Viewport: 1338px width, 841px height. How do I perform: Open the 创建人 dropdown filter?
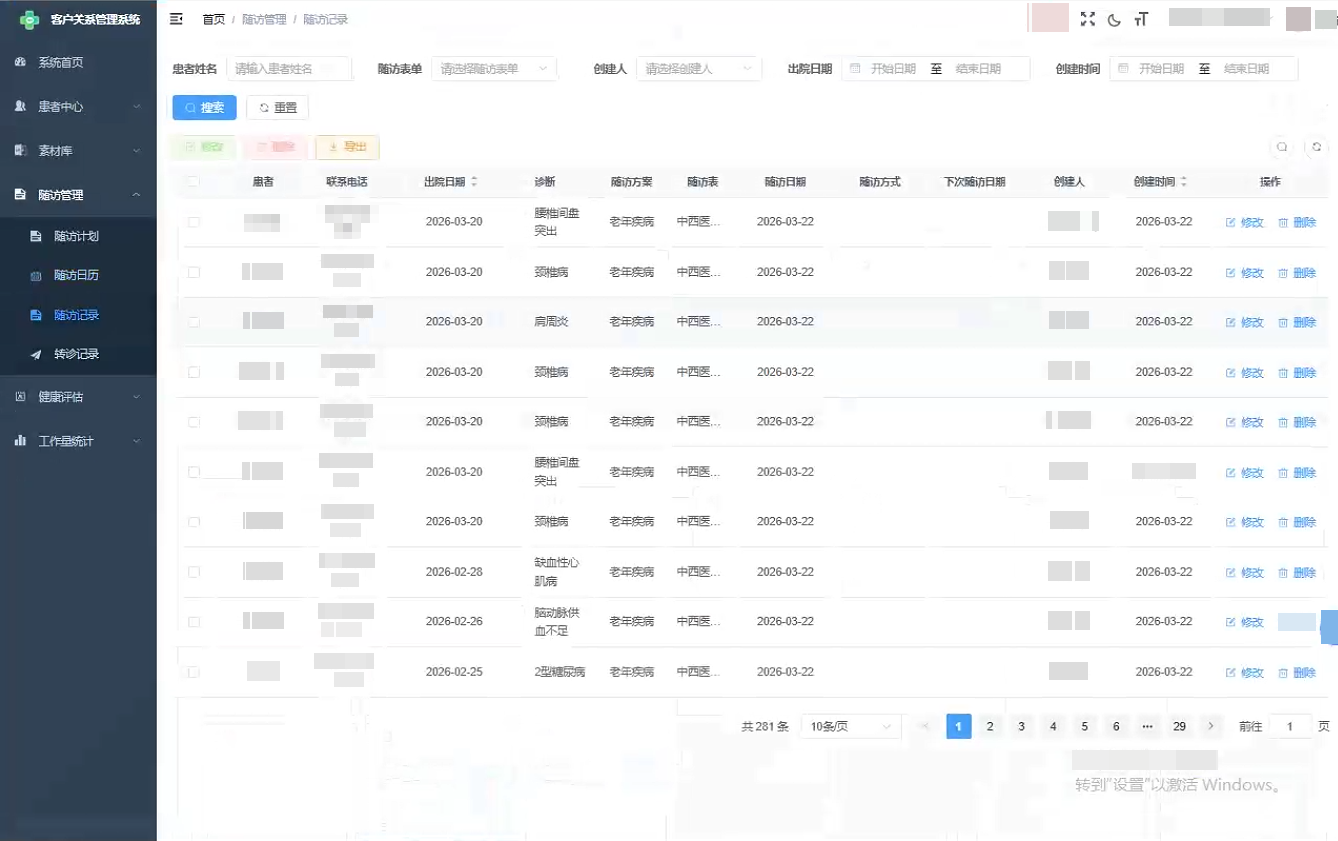[x=698, y=69]
